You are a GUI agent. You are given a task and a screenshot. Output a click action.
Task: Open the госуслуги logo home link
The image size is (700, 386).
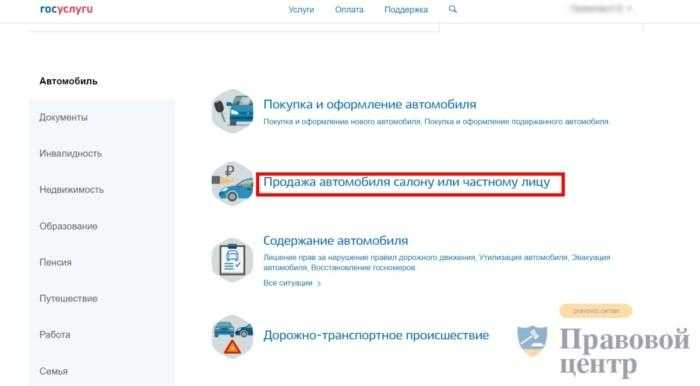[67, 9]
